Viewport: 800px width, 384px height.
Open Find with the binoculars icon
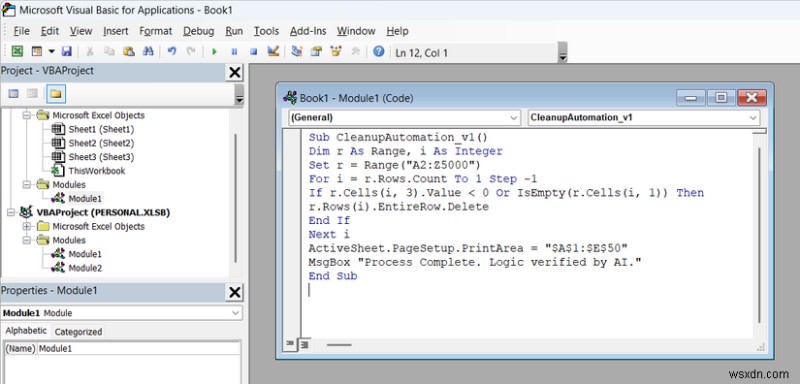pyautogui.click(x=148, y=51)
